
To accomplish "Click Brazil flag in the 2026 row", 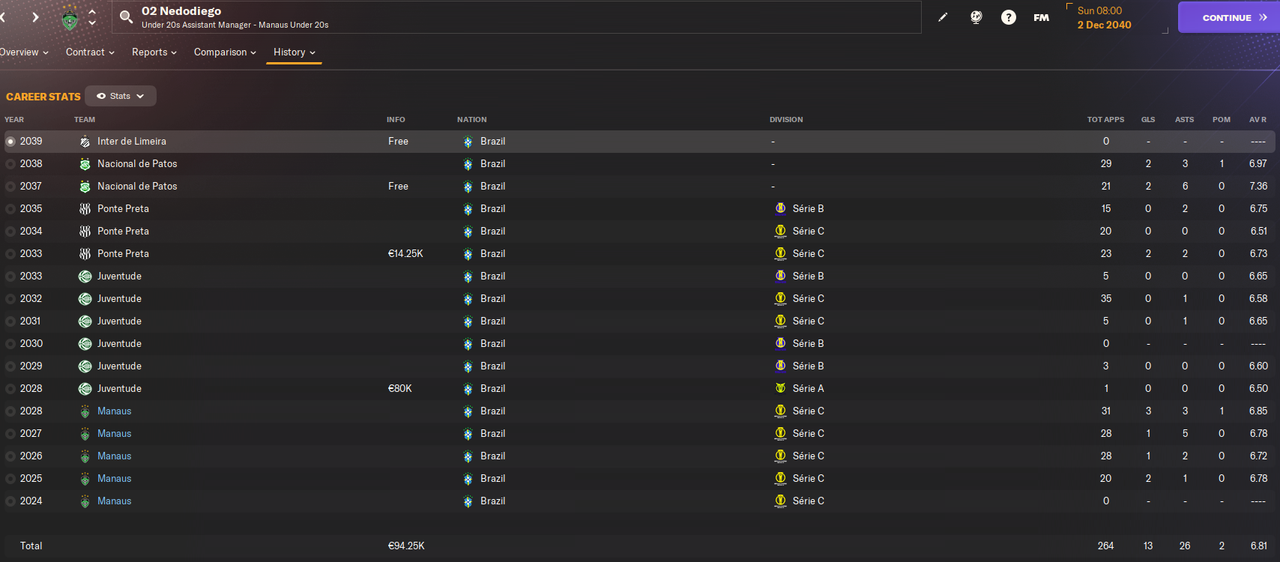I will coord(468,456).
